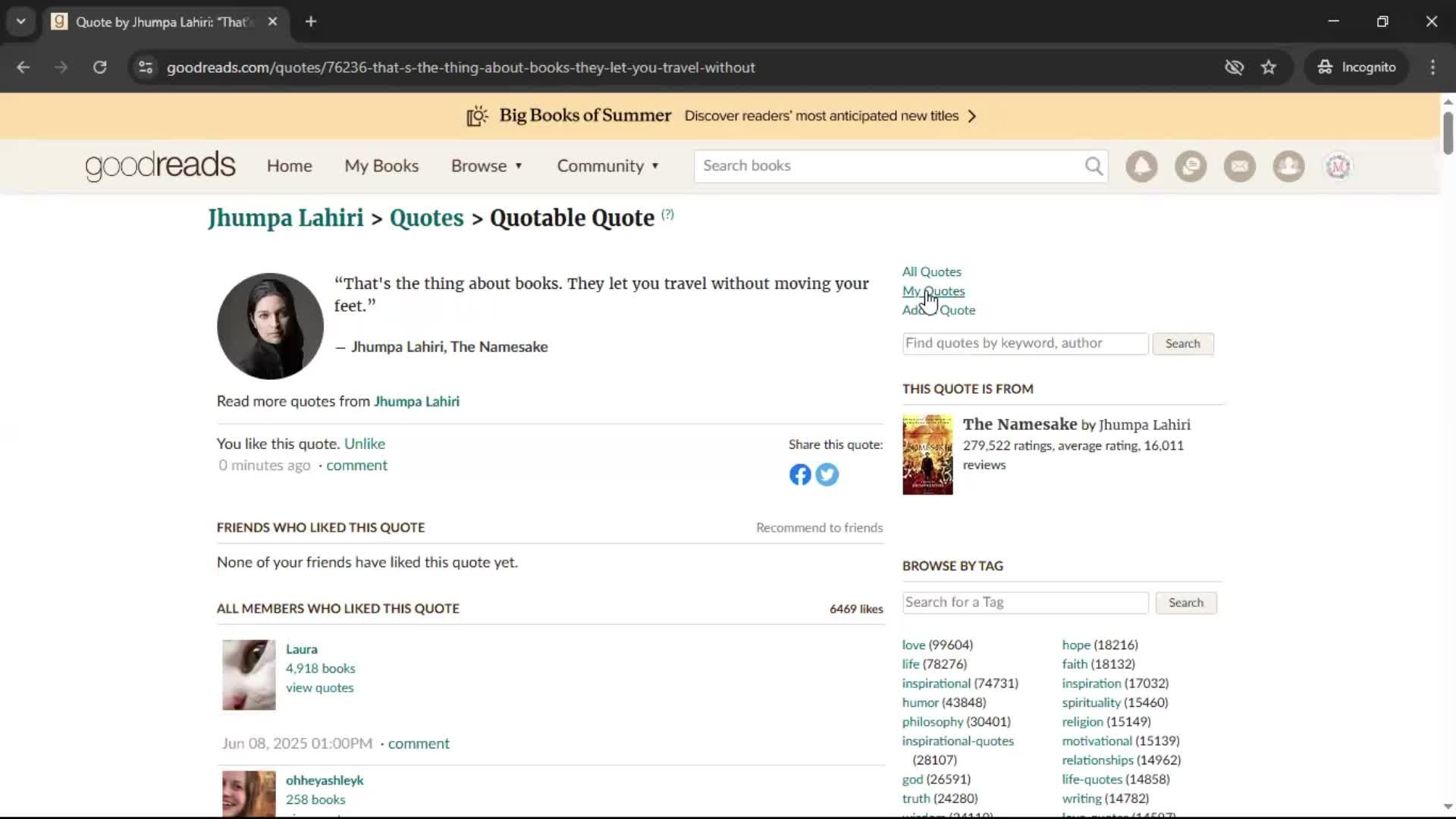The height and width of the screenshot is (819, 1456).
Task: Click the comment link under your like
Action: click(x=356, y=466)
